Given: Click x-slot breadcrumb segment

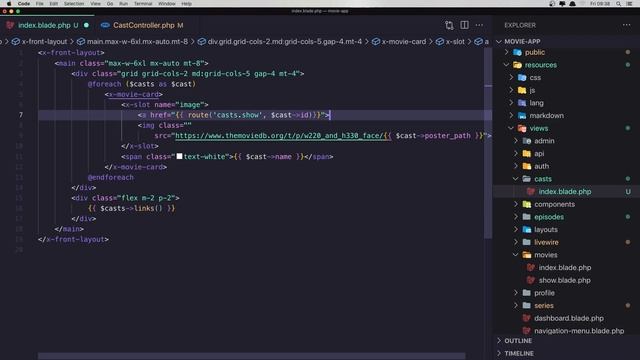Looking at the screenshot, I should click(x=455, y=41).
